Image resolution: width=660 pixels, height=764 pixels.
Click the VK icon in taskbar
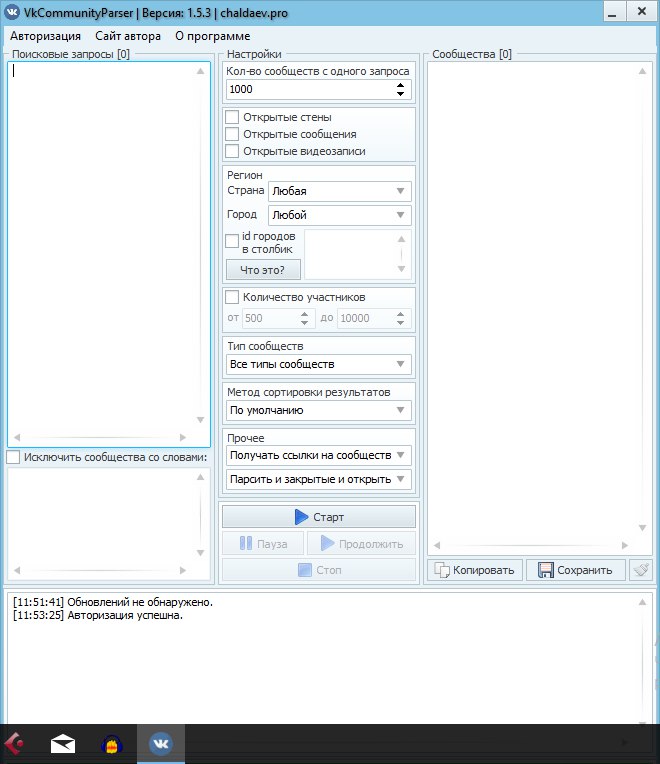click(160, 743)
